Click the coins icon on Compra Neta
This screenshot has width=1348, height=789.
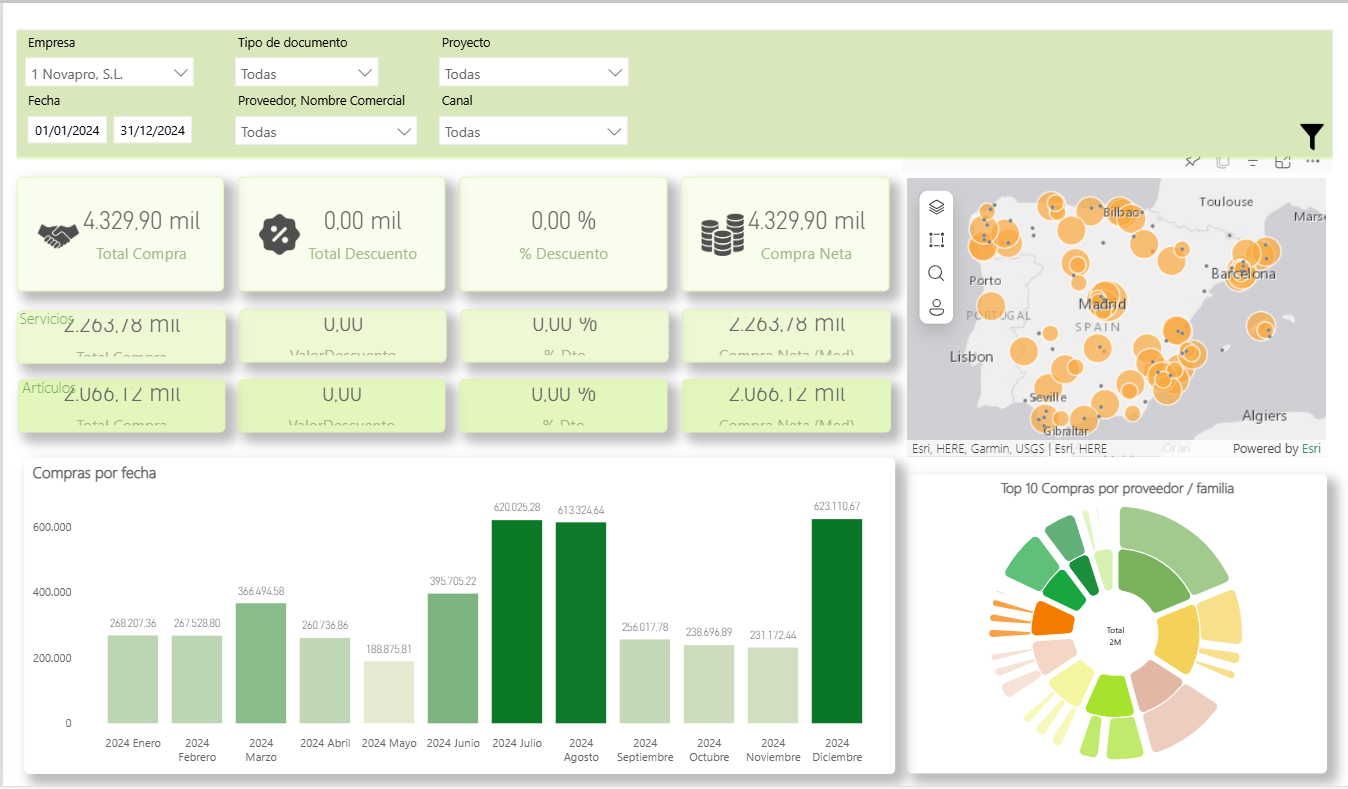pyautogui.click(x=722, y=234)
